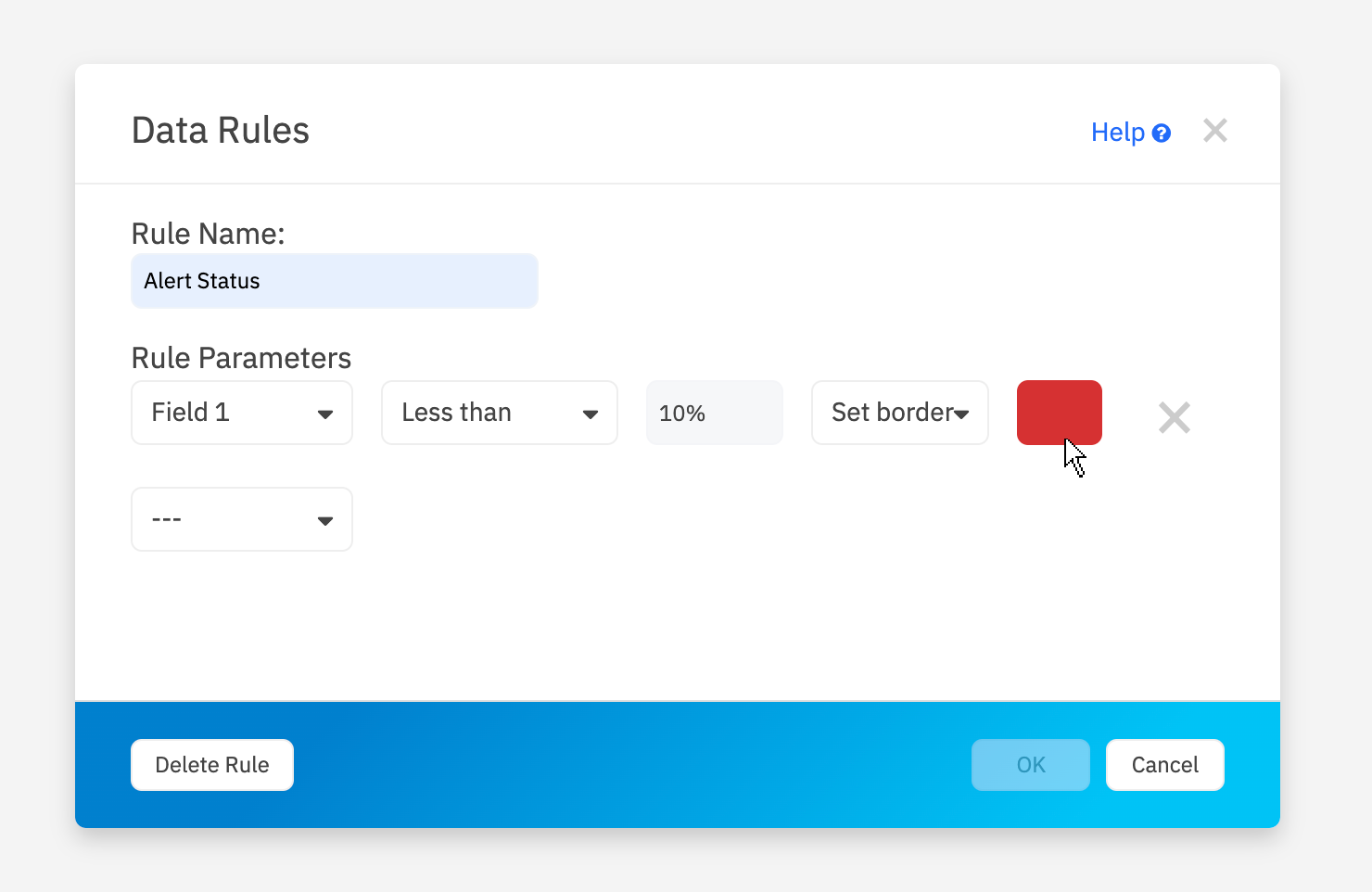Click the Field 1 dropdown arrow
Image resolution: width=1372 pixels, height=892 pixels.
pyautogui.click(x=325, y=414)
